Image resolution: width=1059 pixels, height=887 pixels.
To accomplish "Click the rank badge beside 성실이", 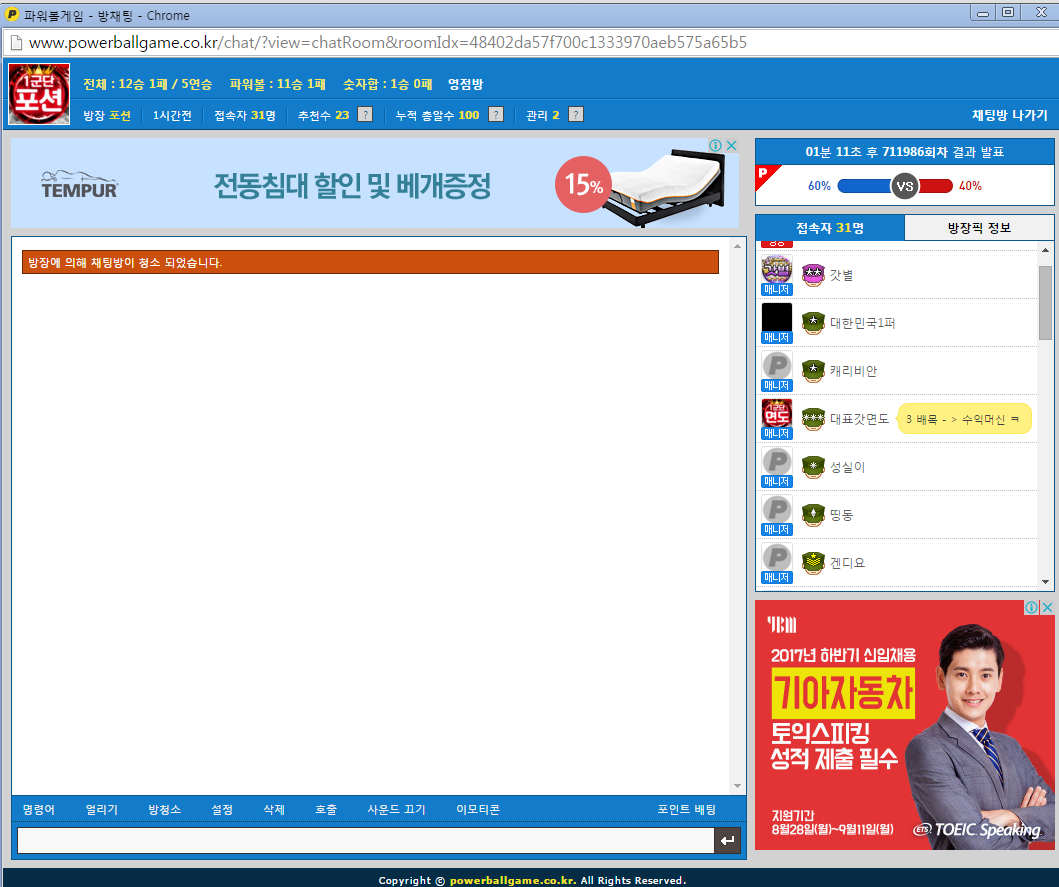I will click(x=813, y=467).
